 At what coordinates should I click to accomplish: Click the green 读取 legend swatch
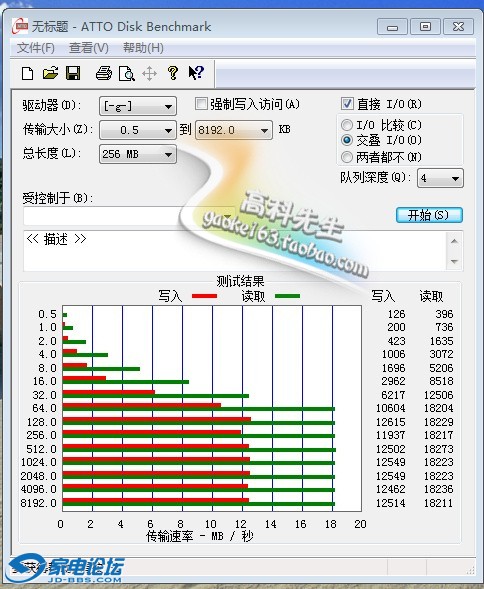pyautogui.click(x=287, y=296)
